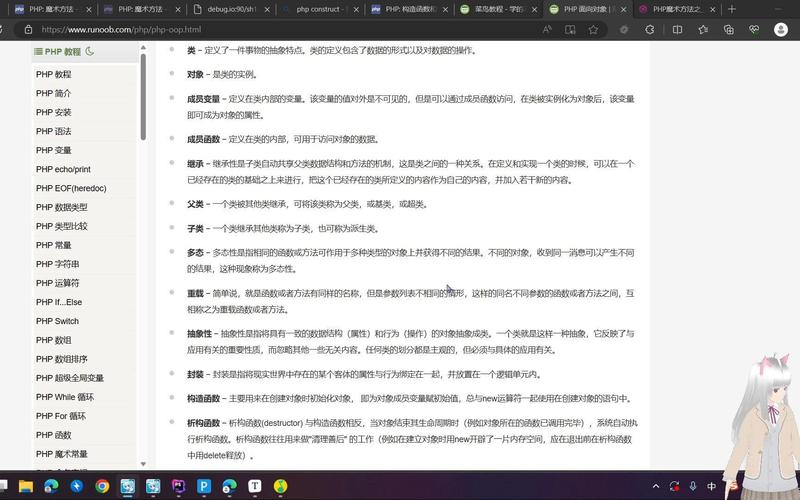Toggle Edge split screen view
800x500 pixels.
pos(677,30)
